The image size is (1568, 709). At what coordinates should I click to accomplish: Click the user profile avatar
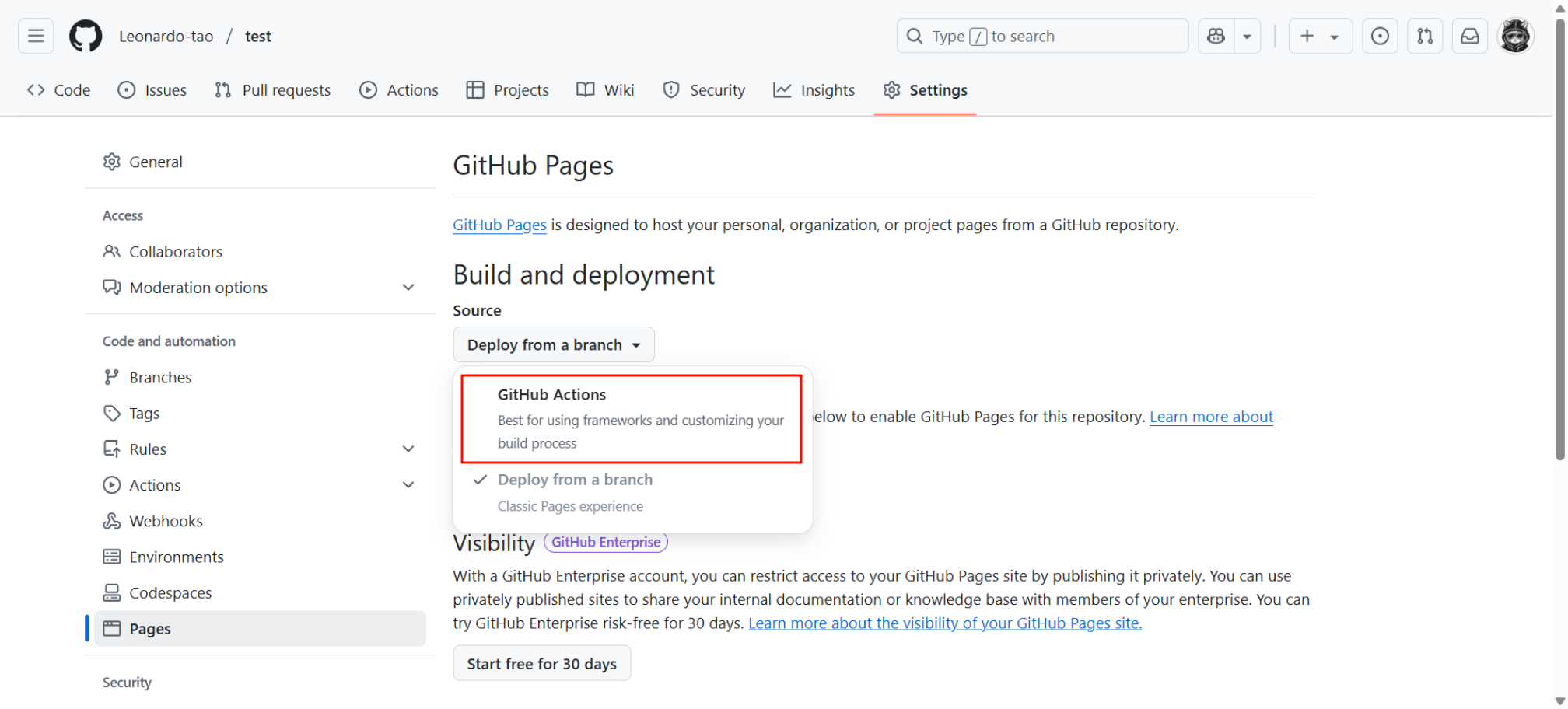pos(1515,36)
